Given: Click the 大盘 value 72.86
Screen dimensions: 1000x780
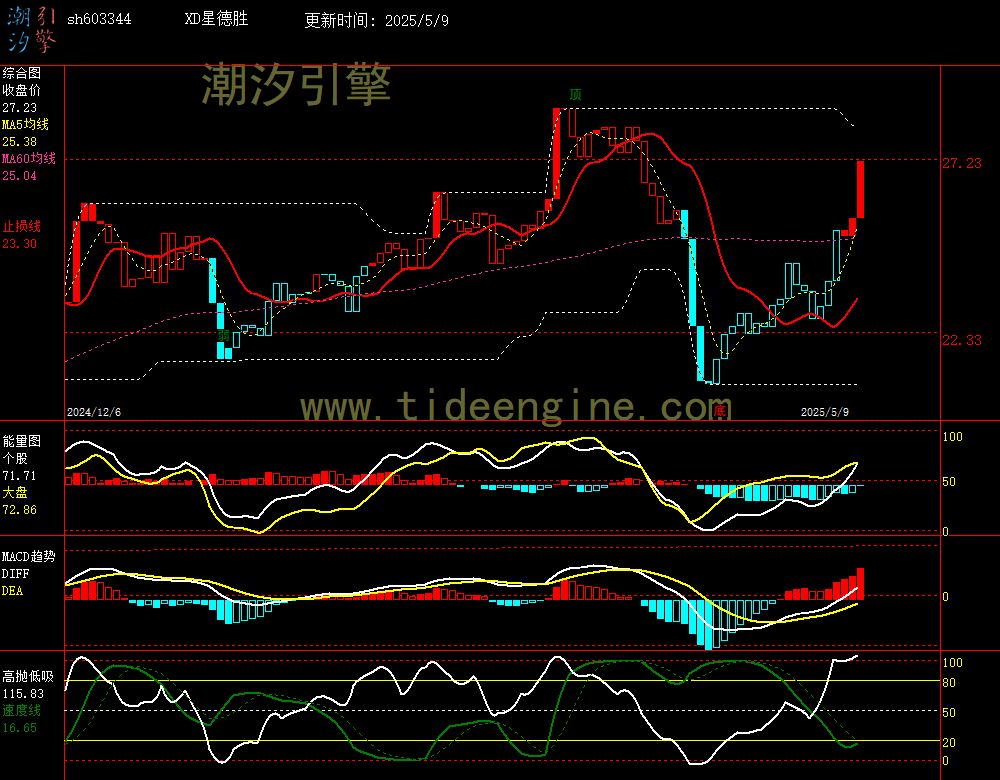Looking at the screenshot, I should pyautogui.click(x=19, y=510).
